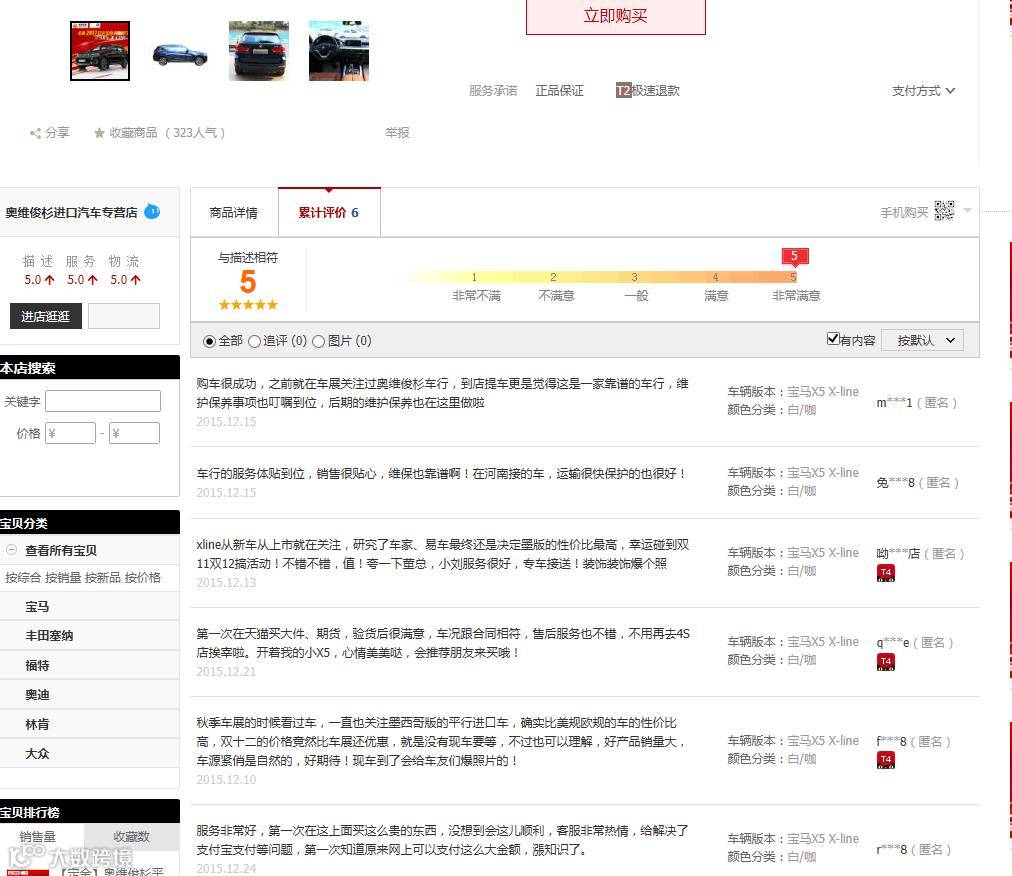The width and height of the screenshot is (1012, 876).
Task: Expand the 支付方式 payment dropdown
Action: point(923,90)
